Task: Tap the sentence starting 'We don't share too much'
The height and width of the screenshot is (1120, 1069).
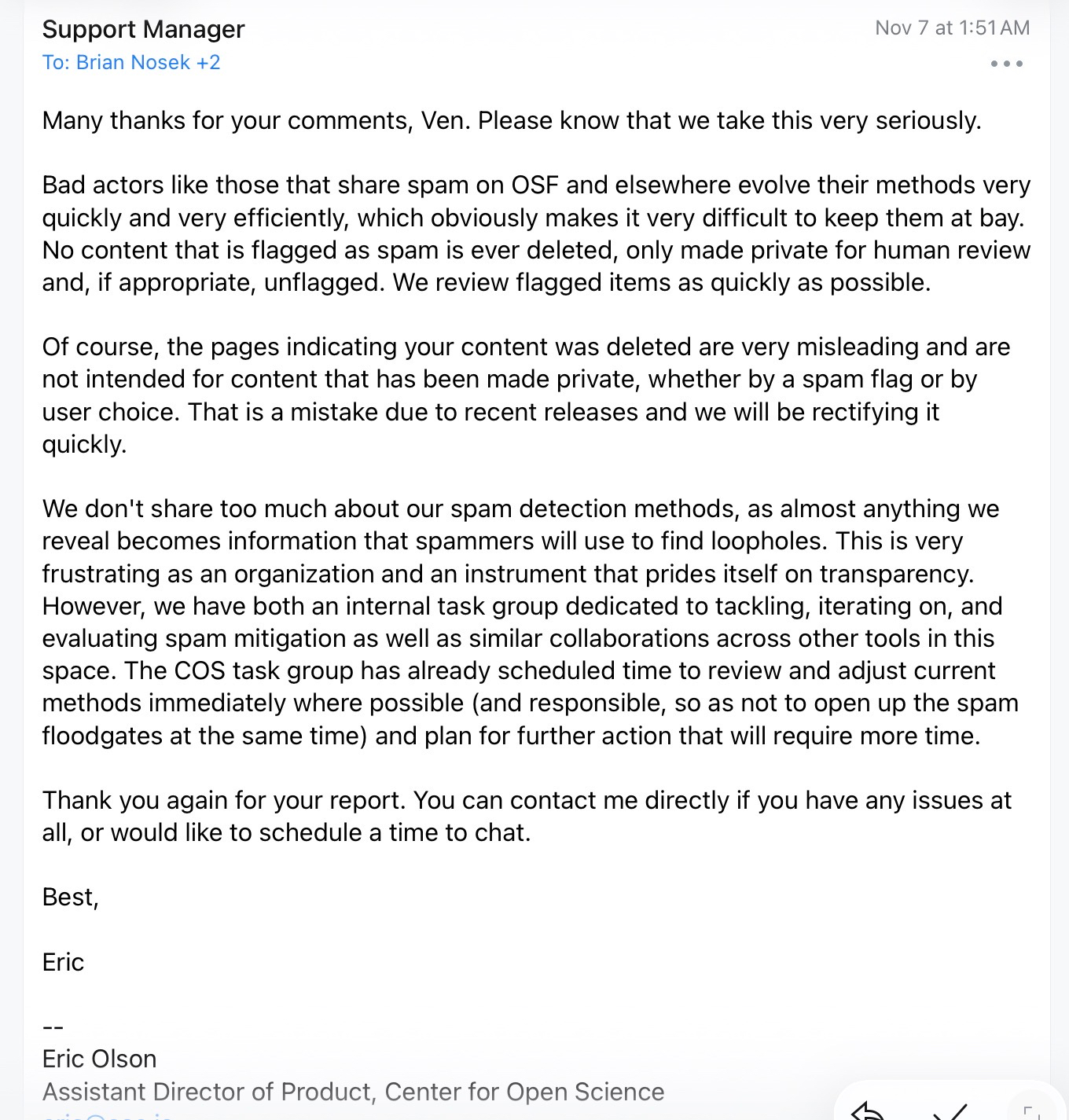Action: coord(520,509)
